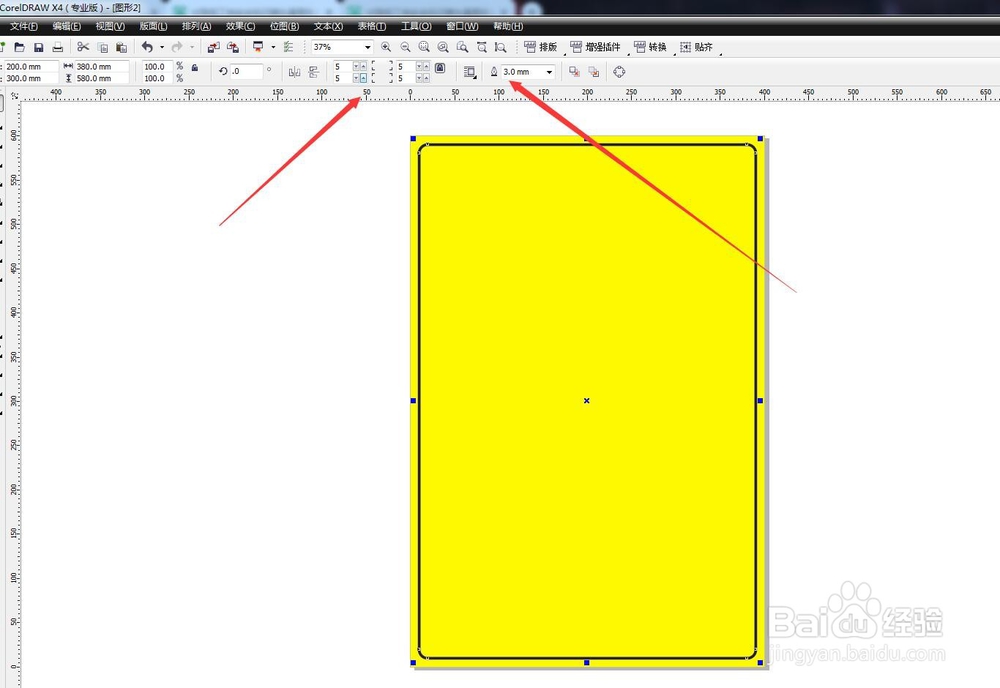Click the rotation angle field
The width and height of the screenshot is (1000, 688).
tap(247, 71)
